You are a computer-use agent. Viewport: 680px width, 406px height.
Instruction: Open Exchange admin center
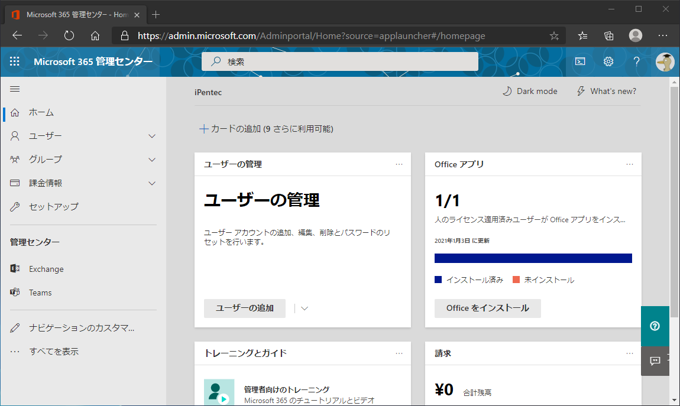[x=45, y=269]
